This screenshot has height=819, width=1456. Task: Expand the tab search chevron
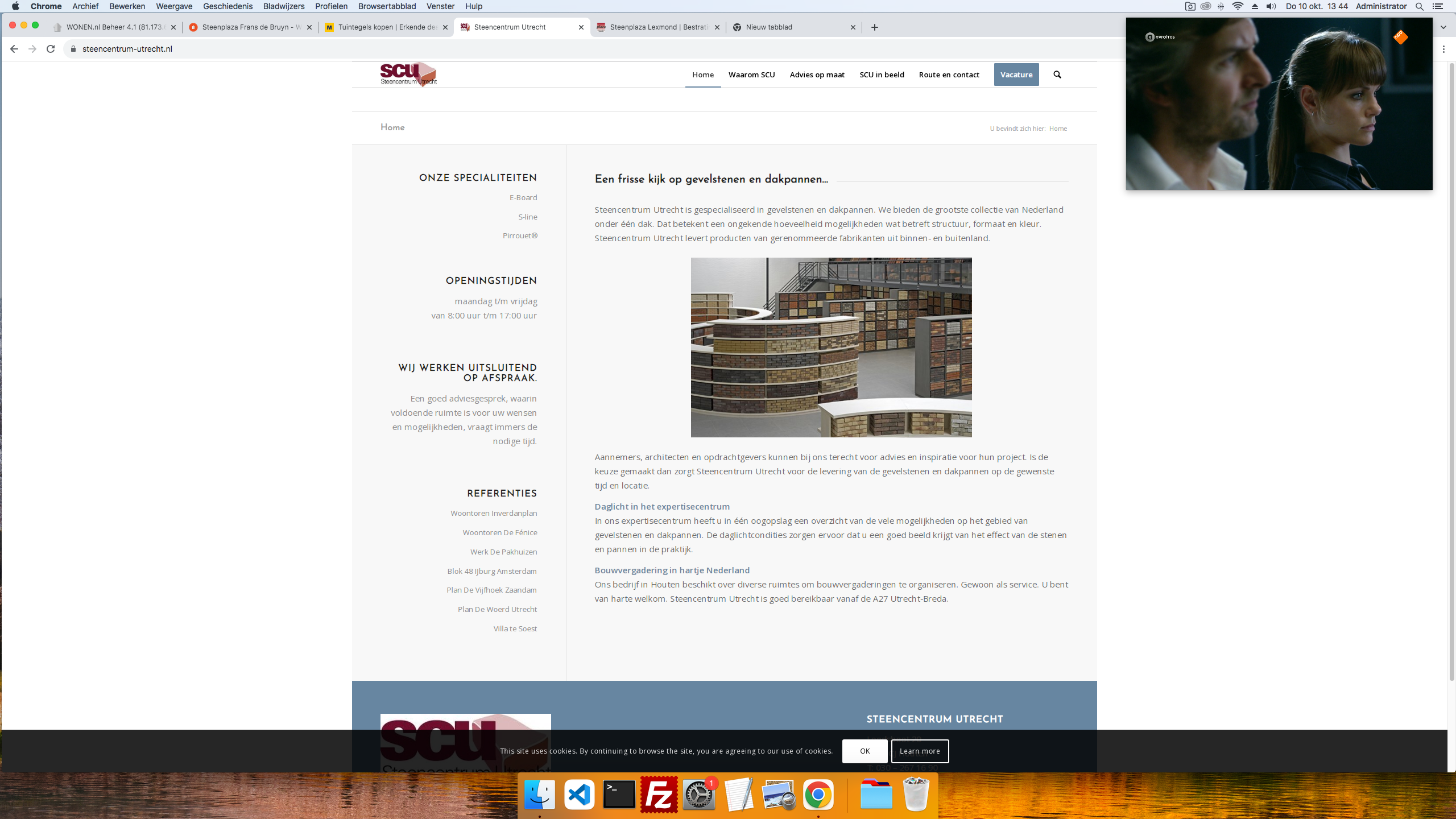click(1443, 27)
